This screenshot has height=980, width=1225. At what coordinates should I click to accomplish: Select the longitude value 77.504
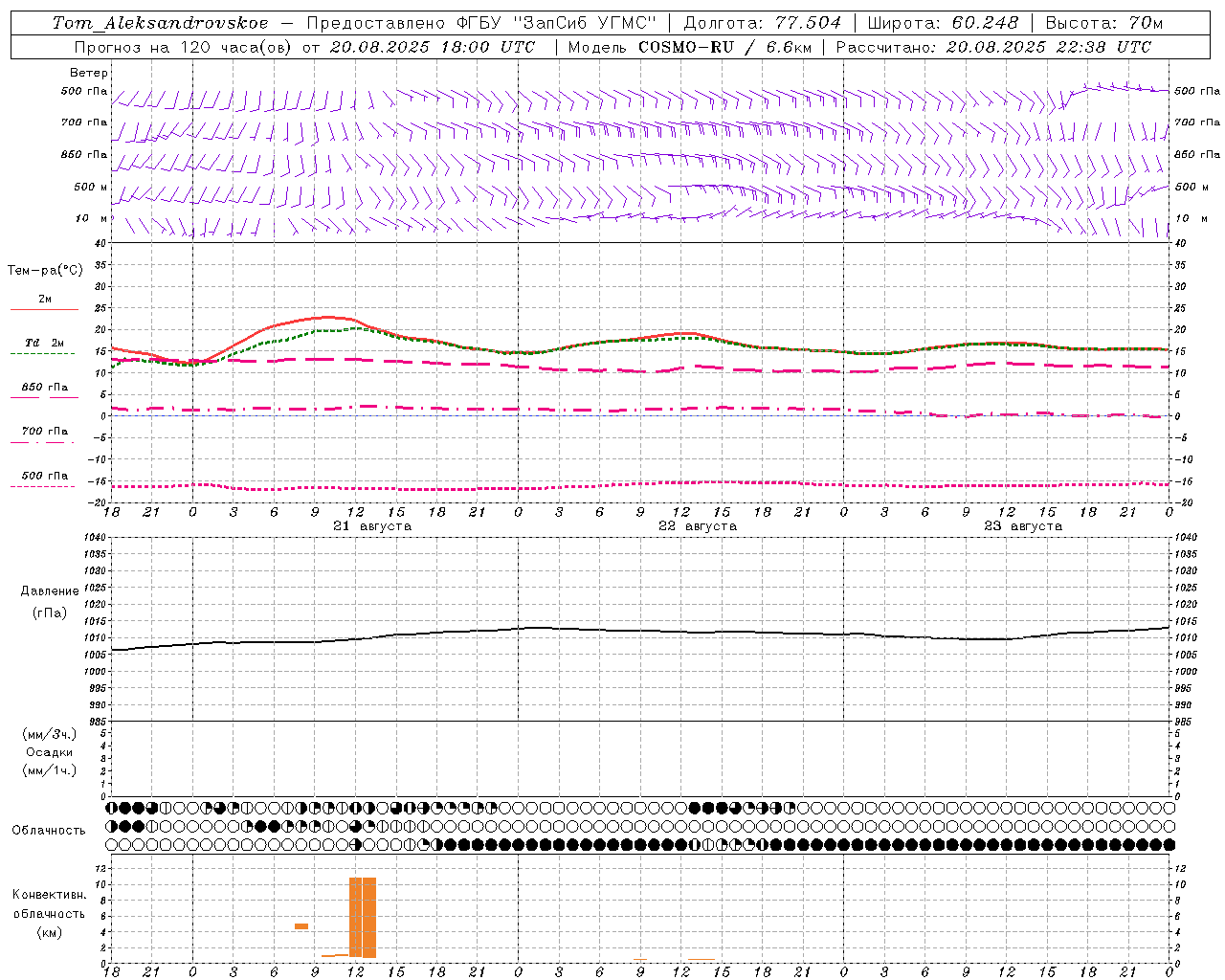point(809,23)
